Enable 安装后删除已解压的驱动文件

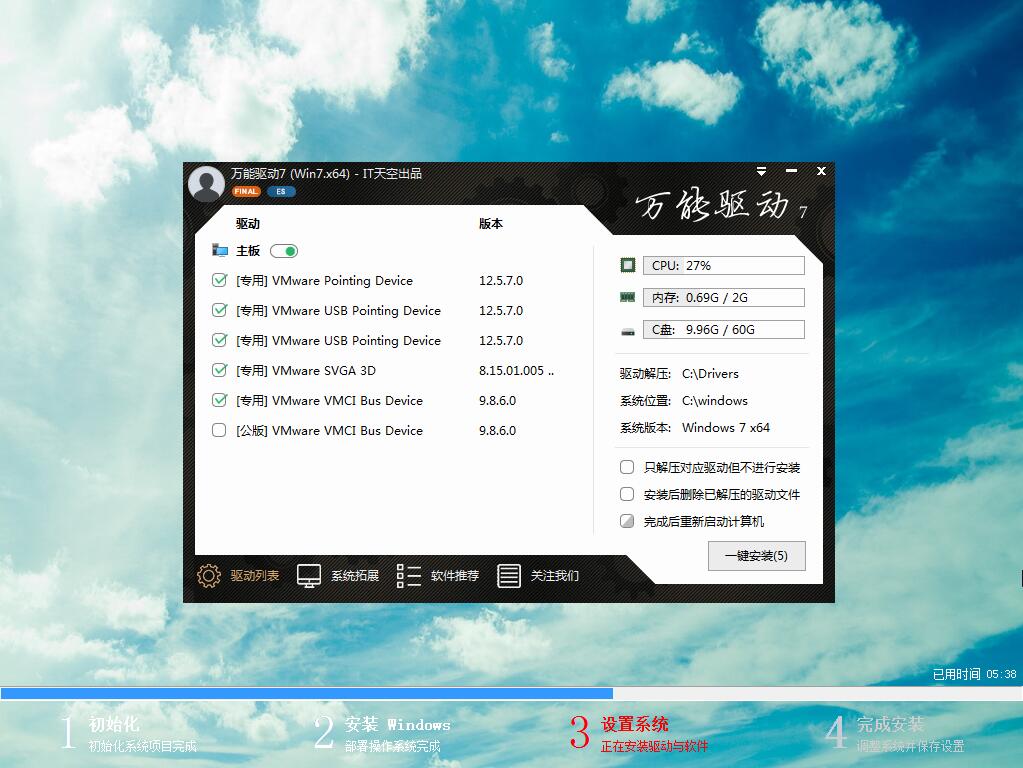pos(627,493)
